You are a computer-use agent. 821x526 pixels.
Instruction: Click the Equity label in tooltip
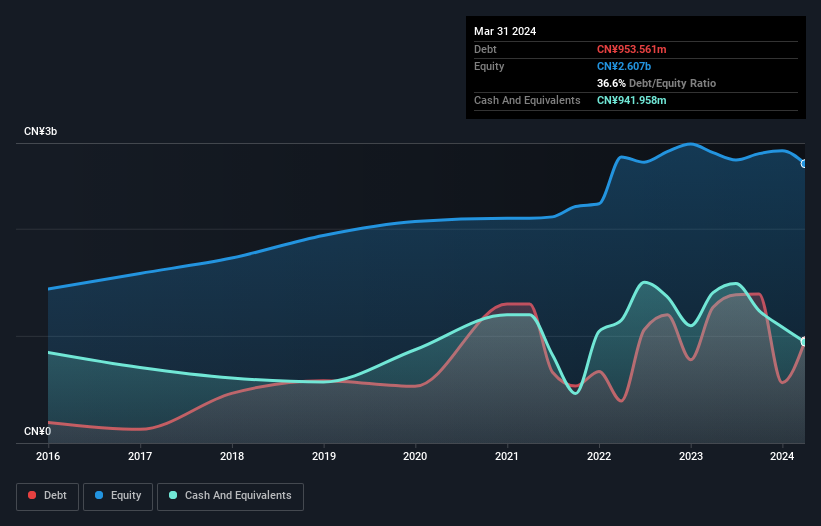(x=489, y=66)
